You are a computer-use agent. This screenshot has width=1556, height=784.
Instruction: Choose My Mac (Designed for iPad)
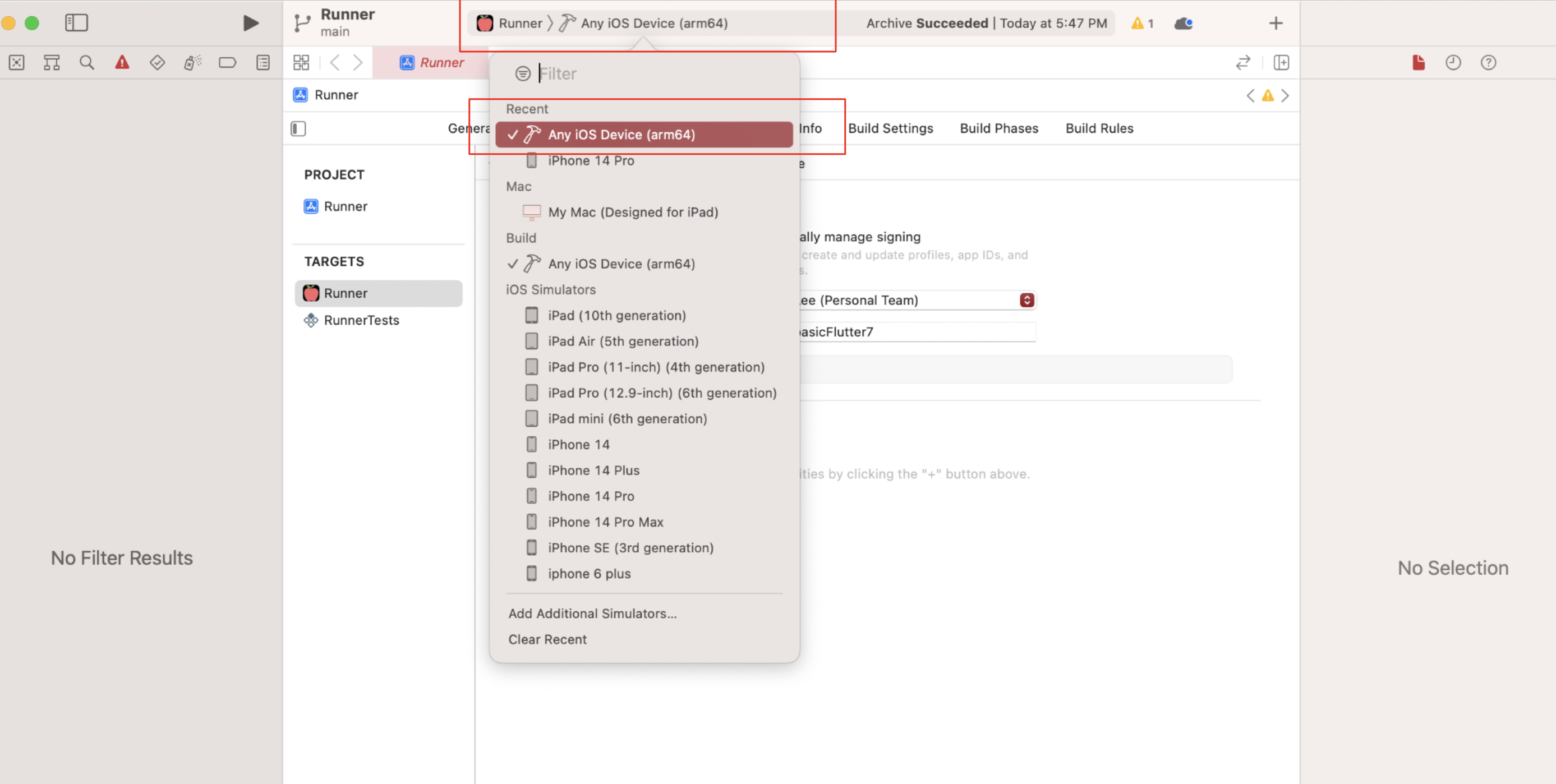pyautogui.click(x=632, y=212)
